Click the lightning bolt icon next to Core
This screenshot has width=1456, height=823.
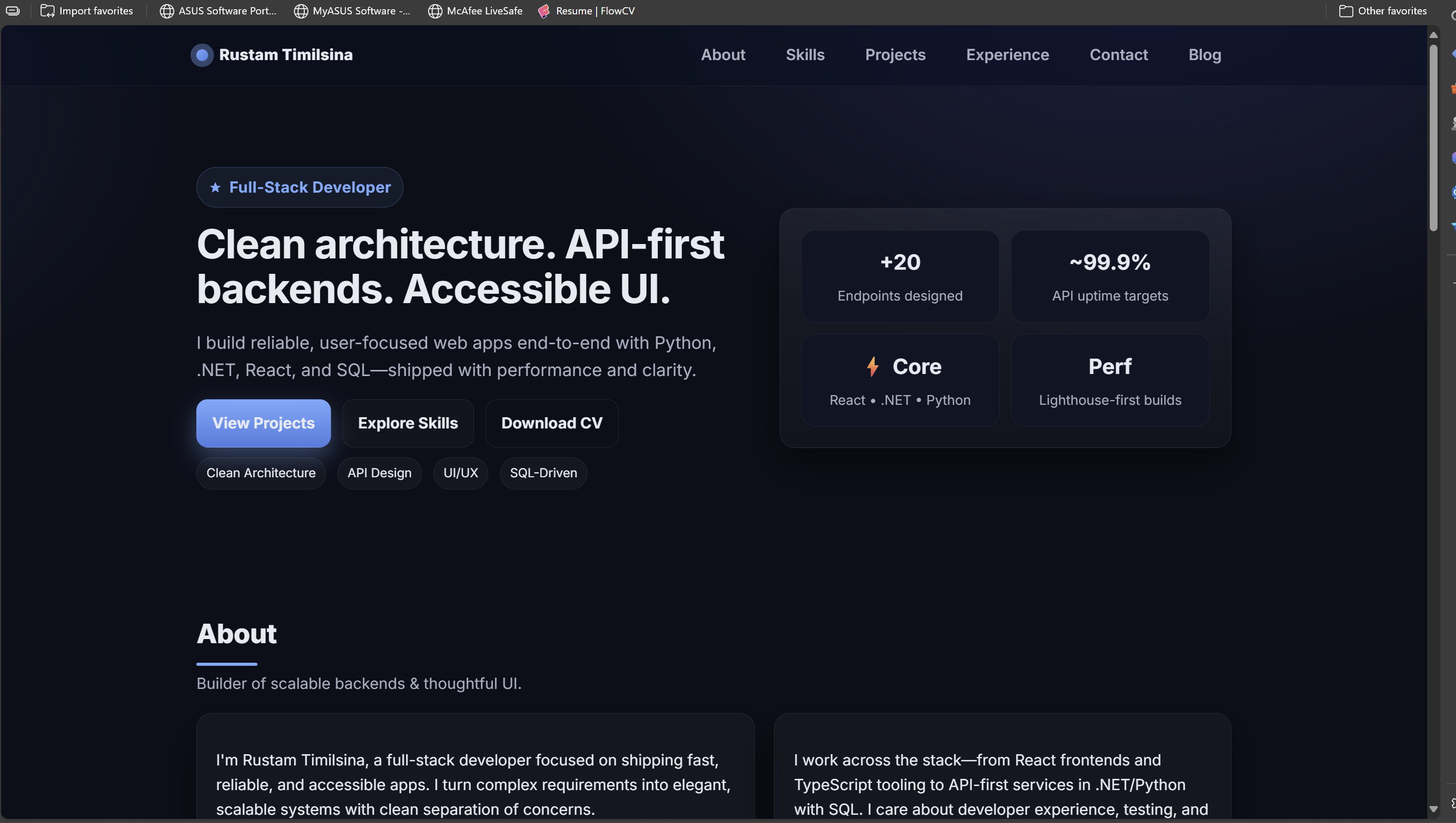[873, 366]
